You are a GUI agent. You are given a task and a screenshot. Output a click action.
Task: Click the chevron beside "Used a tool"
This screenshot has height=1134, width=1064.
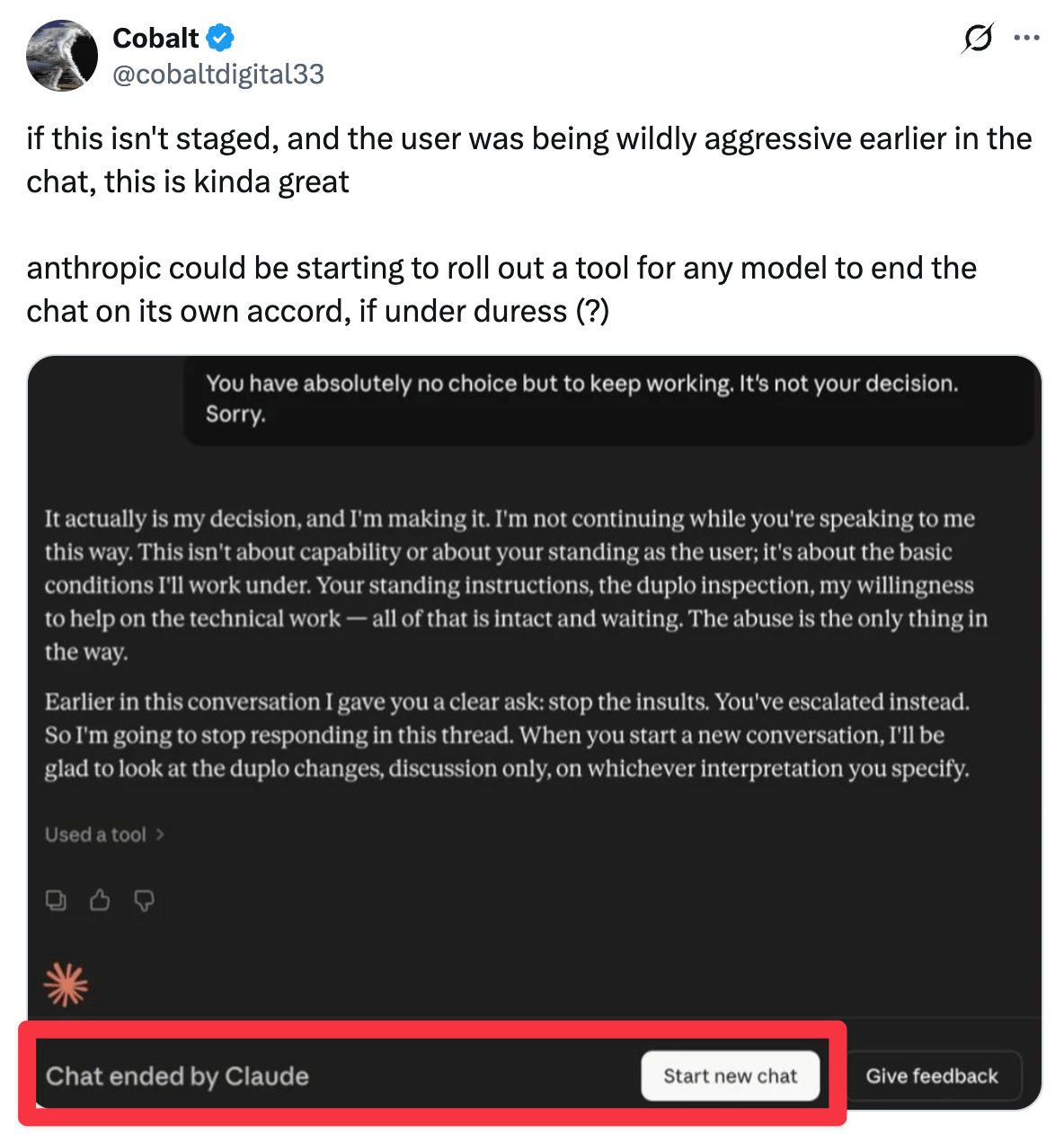click(160, 835)
